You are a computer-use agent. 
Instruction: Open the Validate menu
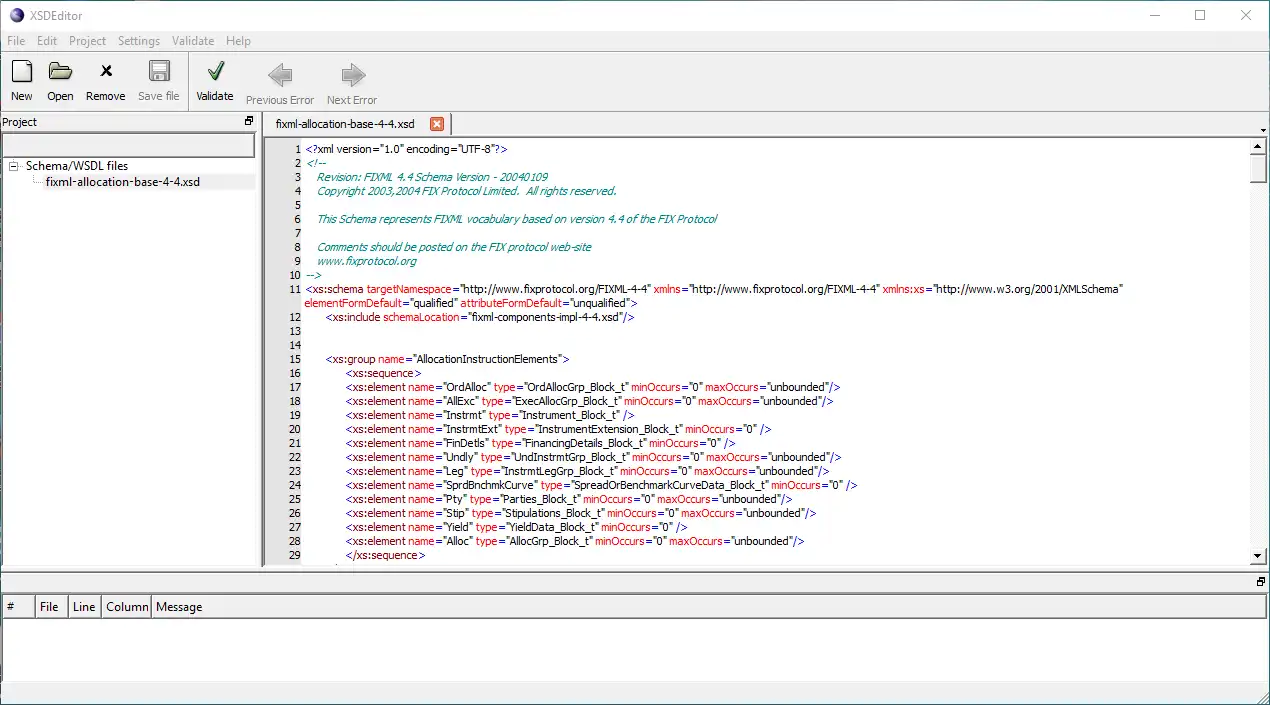click(193, 41)
